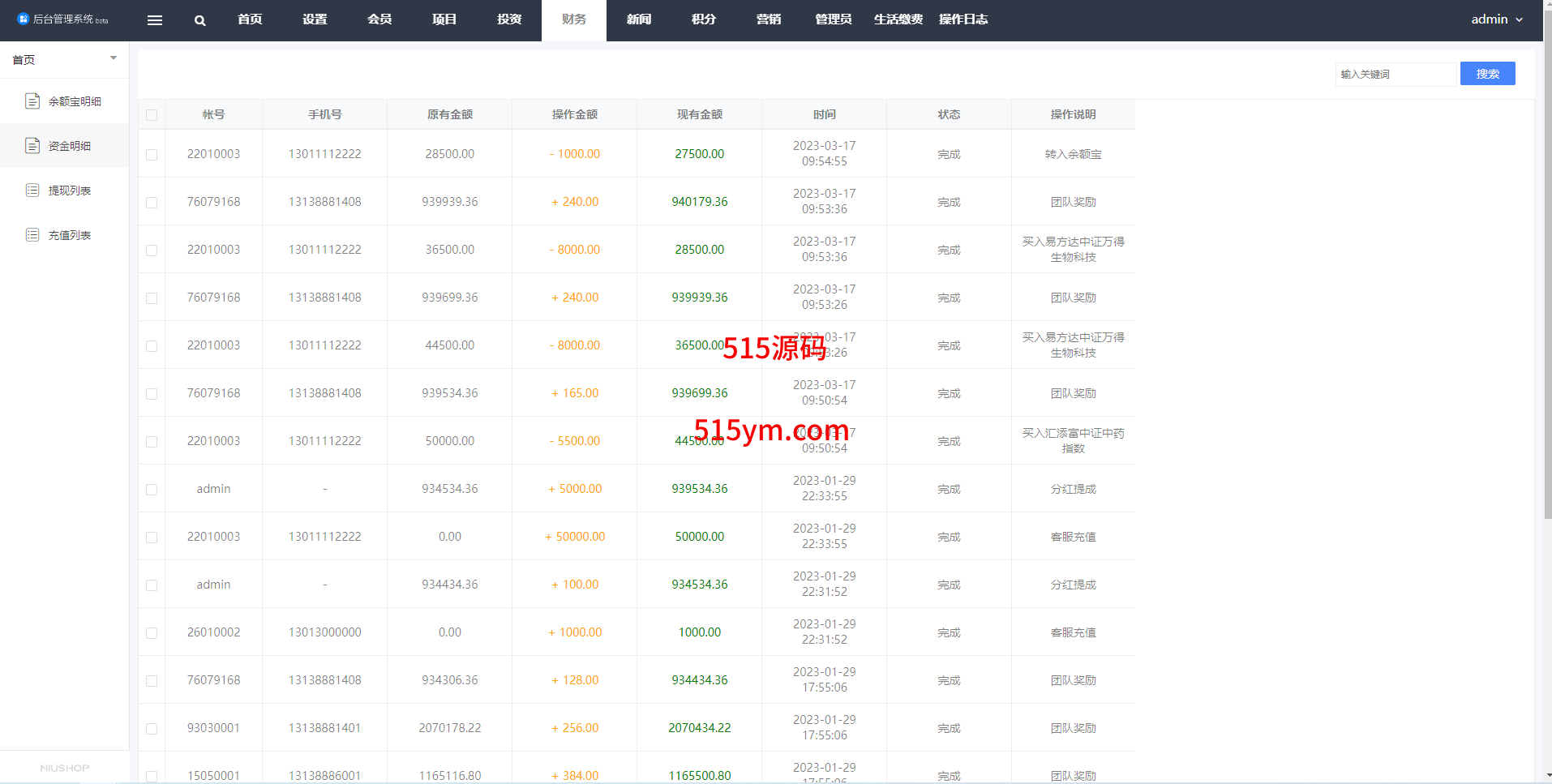Collapse the 首页 sidebar section arrow
Screen dimensions: 1552x784
pyautogui.click(x=114, y=58)
